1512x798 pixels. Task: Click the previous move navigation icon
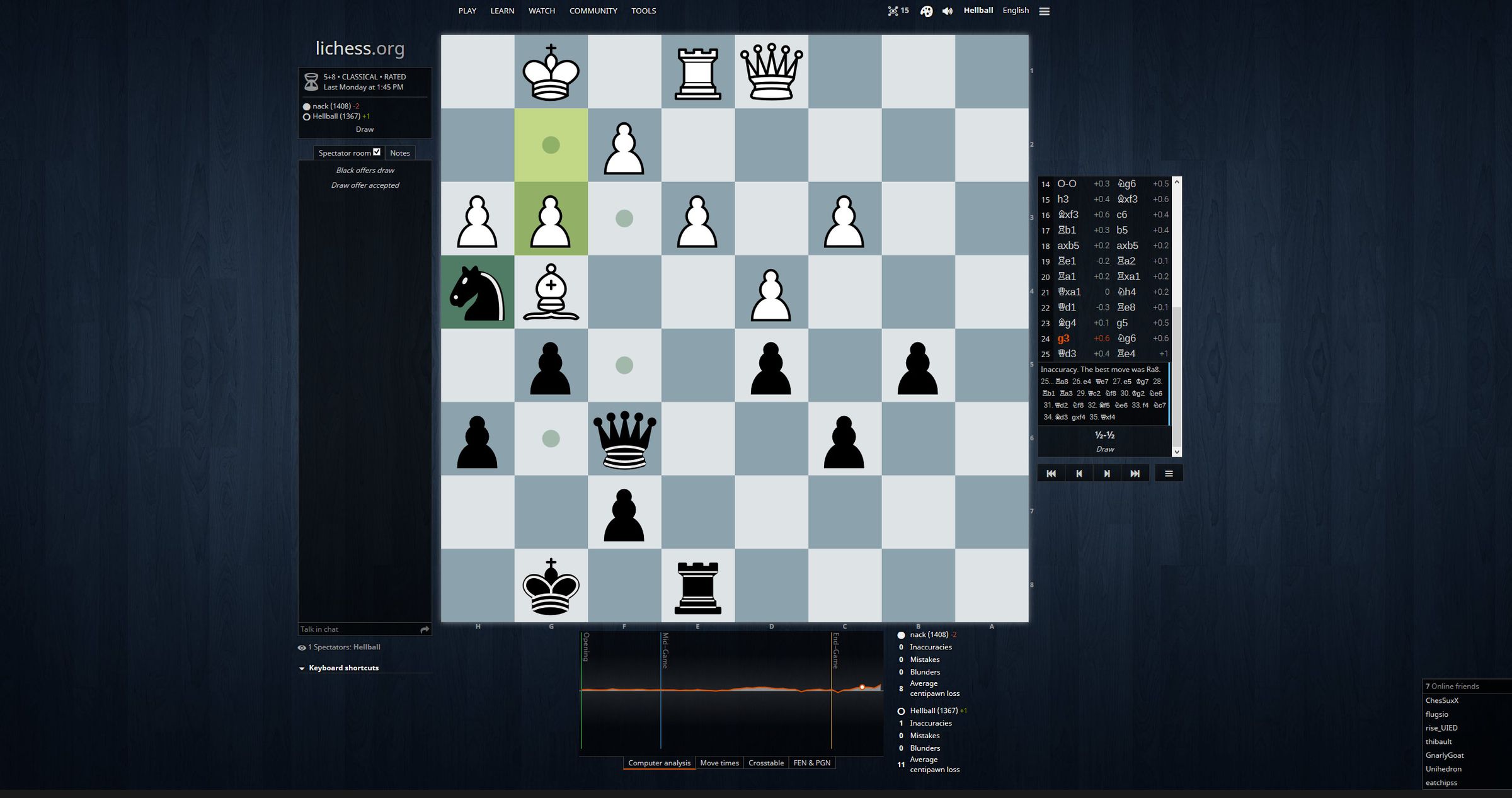(x=1079, y=473)
